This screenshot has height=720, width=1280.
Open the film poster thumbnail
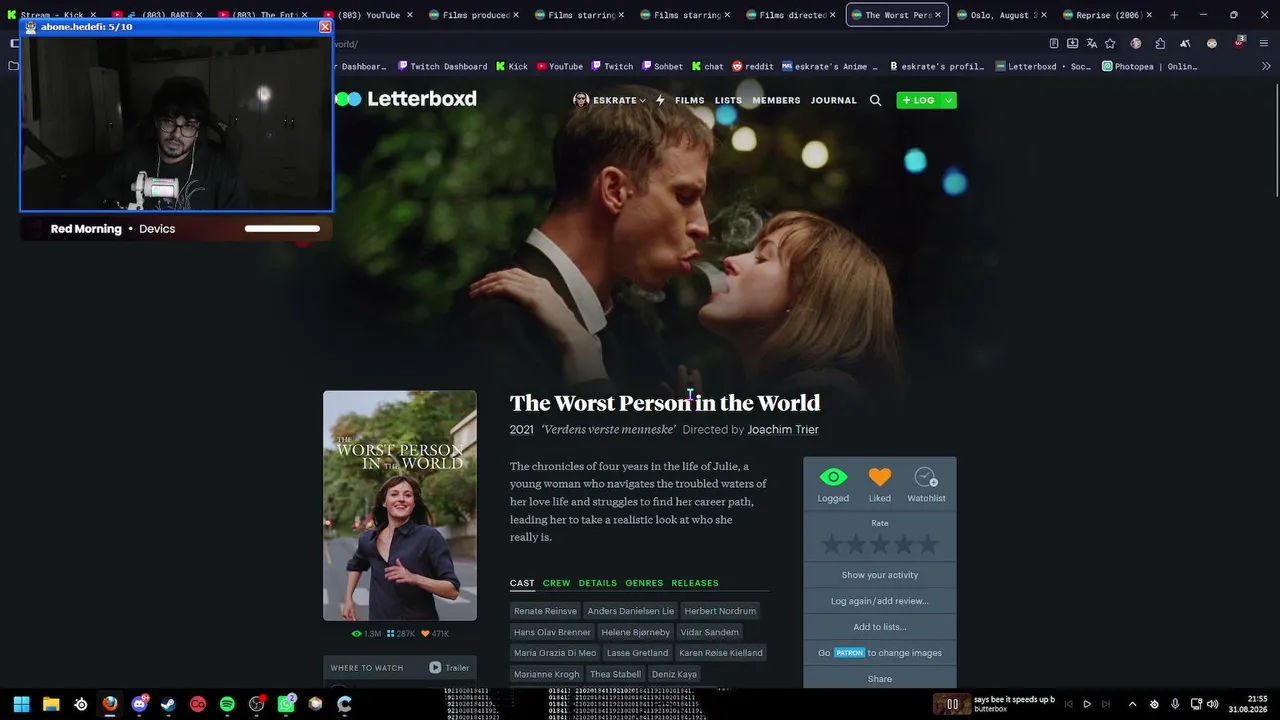tap(400, 505)
